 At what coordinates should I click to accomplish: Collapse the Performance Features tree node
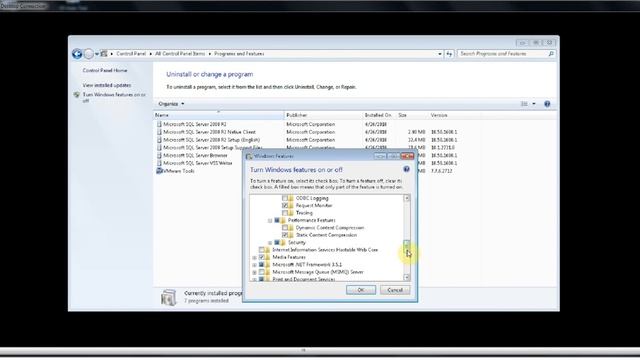[270, 221]
